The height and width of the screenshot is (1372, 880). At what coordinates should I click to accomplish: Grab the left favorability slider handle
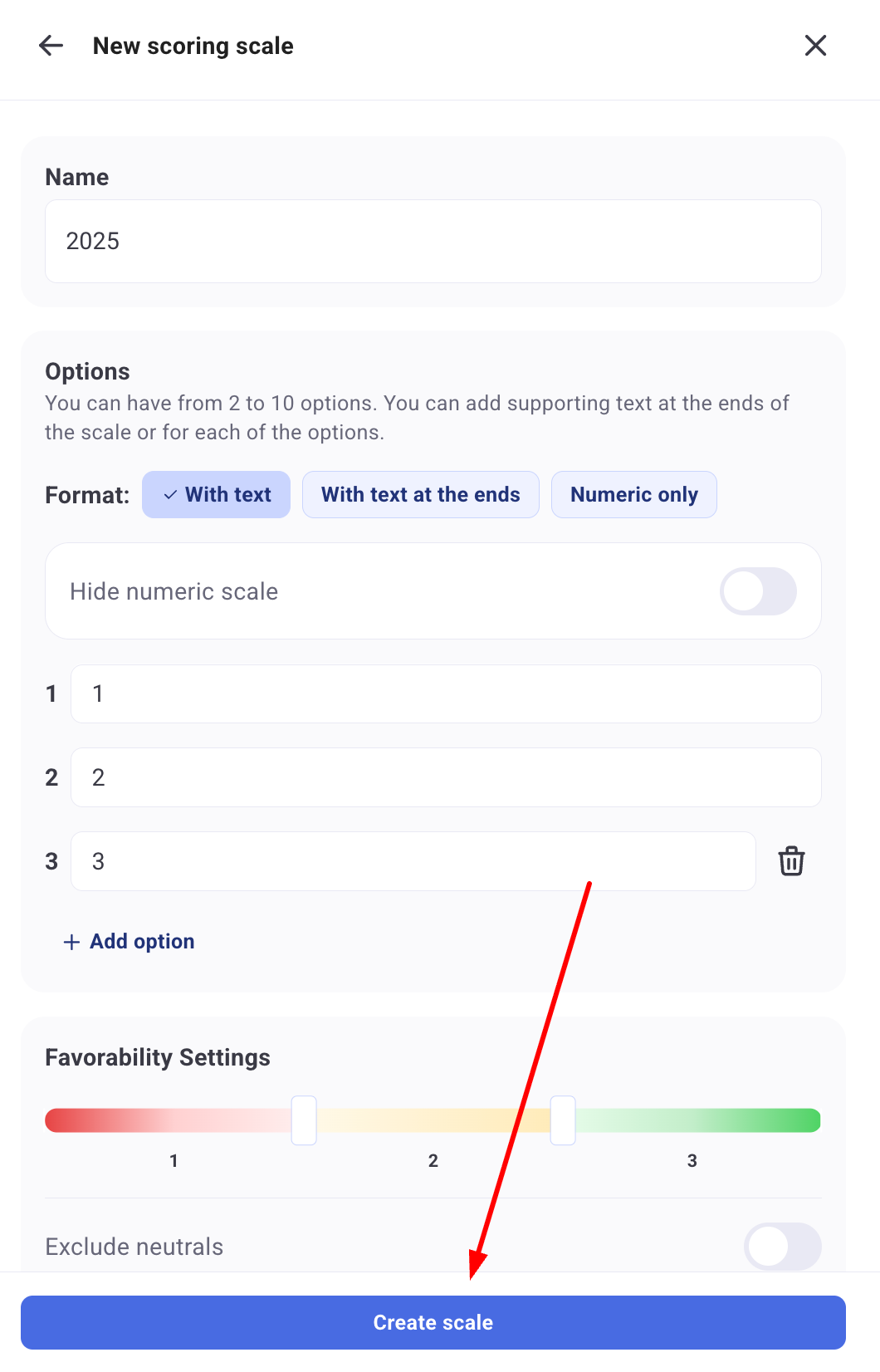coord(304,1120)
